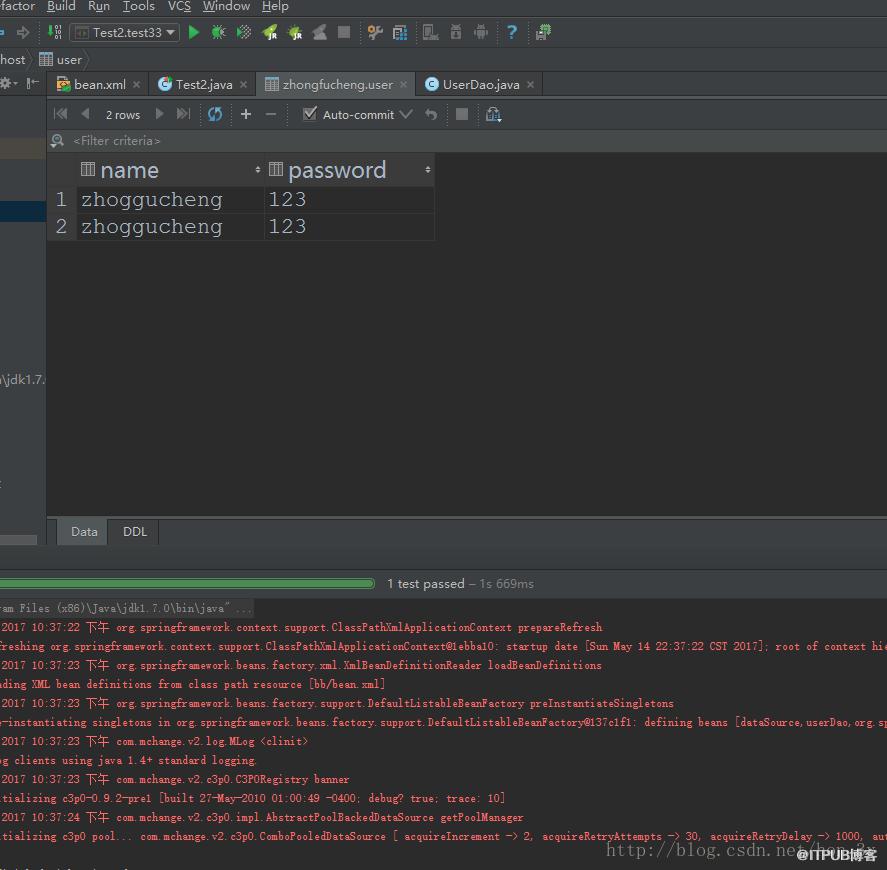
Task: Delete the selected row with the minus icon
Action: pos(271,114)
